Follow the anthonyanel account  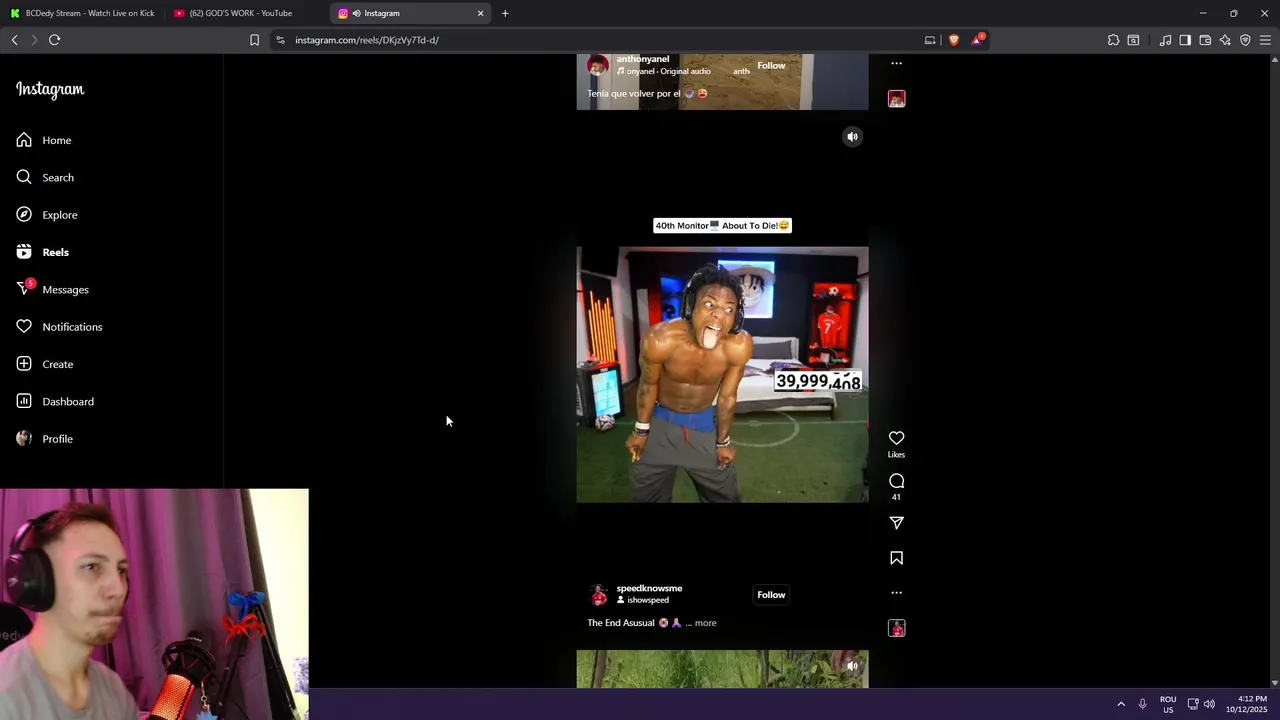[x=771, y=66]
